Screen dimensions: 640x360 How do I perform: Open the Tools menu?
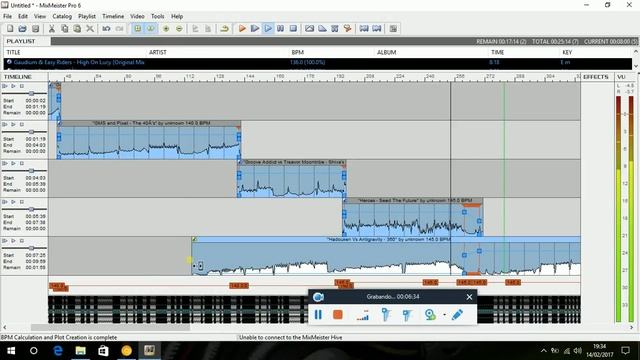(158, 16)
